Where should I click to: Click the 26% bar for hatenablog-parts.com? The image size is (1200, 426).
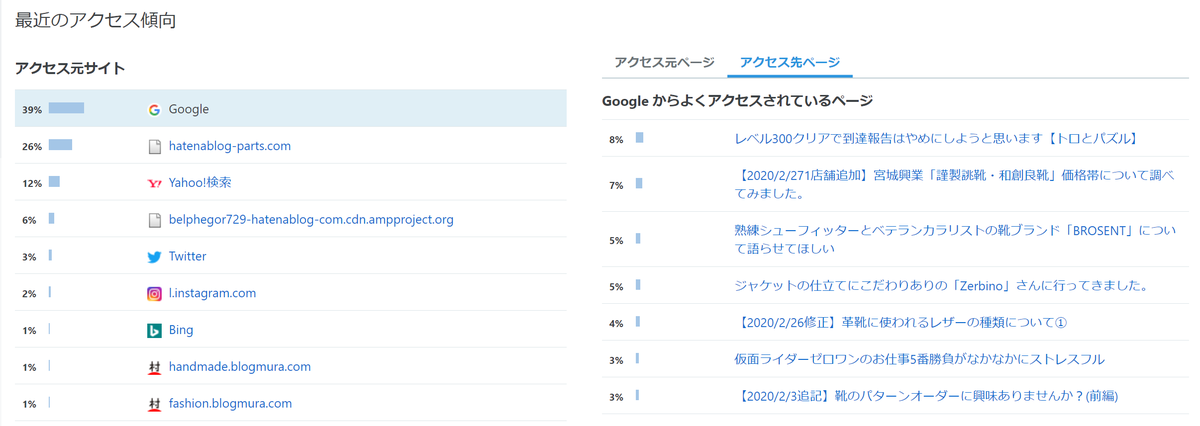(x=60, y=145)
